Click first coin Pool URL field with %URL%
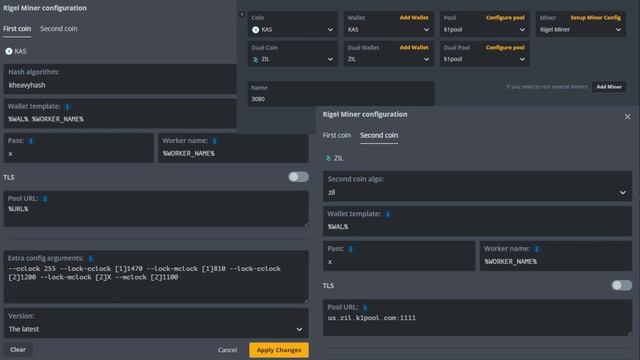 [156, 208]
